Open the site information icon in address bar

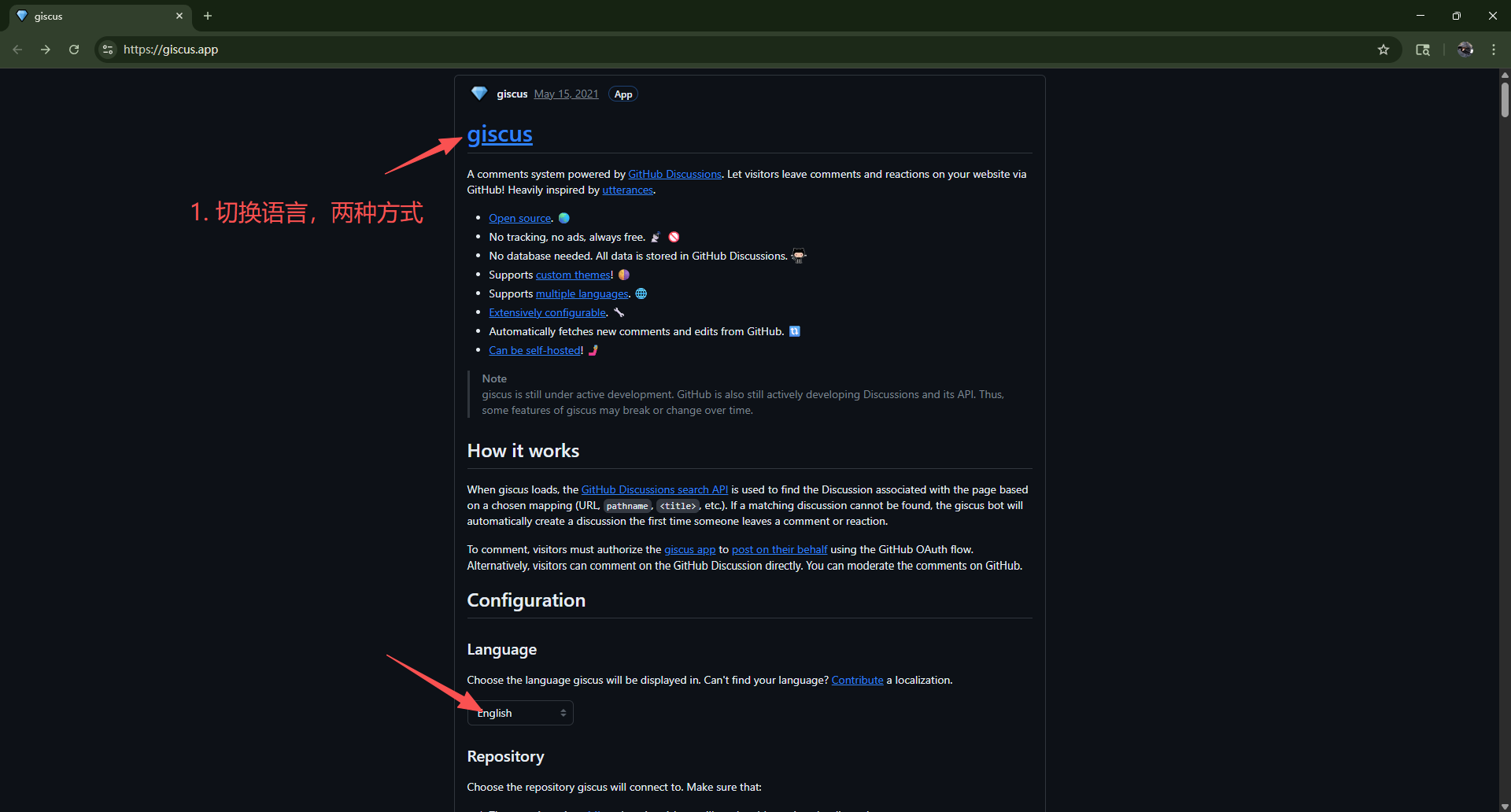pos(109,50)
